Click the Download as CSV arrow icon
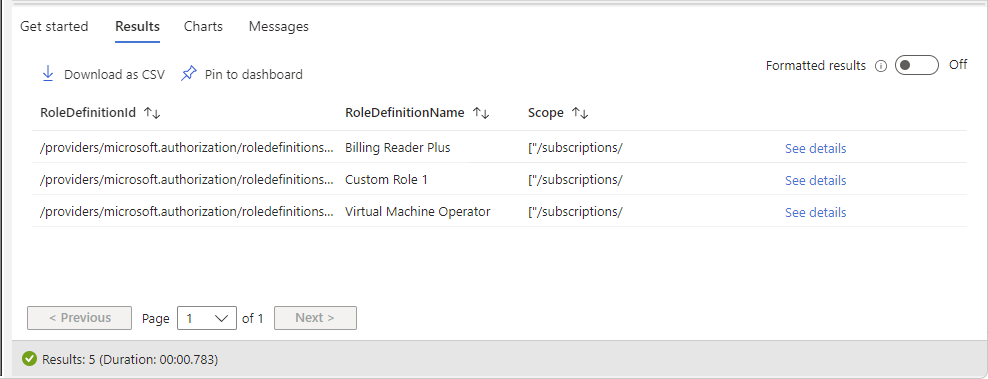This screenshot has height=379, width=988. point(48,74)
